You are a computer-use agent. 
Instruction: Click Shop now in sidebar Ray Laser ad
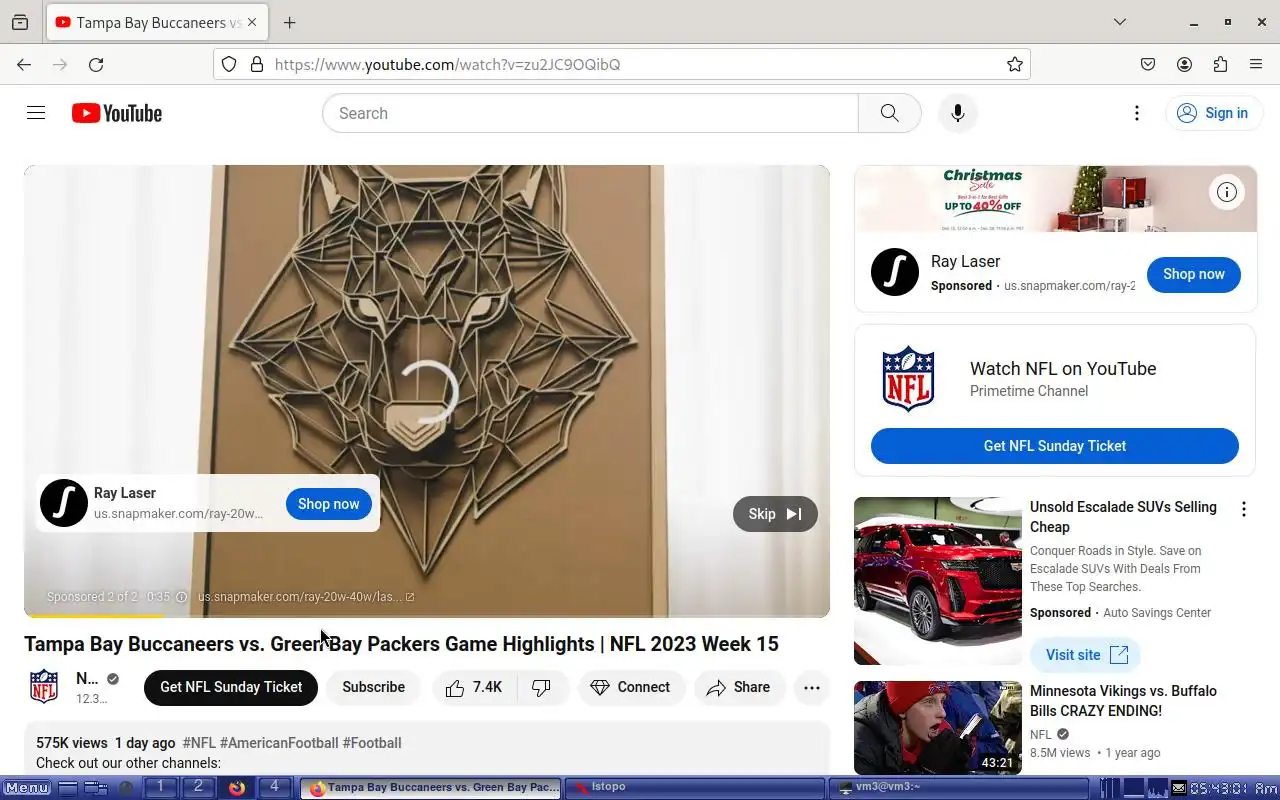[1194, 274]
